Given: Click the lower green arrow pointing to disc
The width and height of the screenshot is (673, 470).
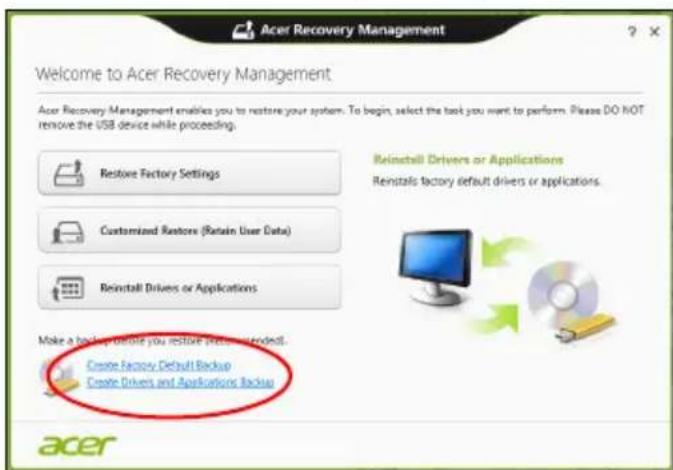Looking at the screenshot, I should (x=498, y=318).
